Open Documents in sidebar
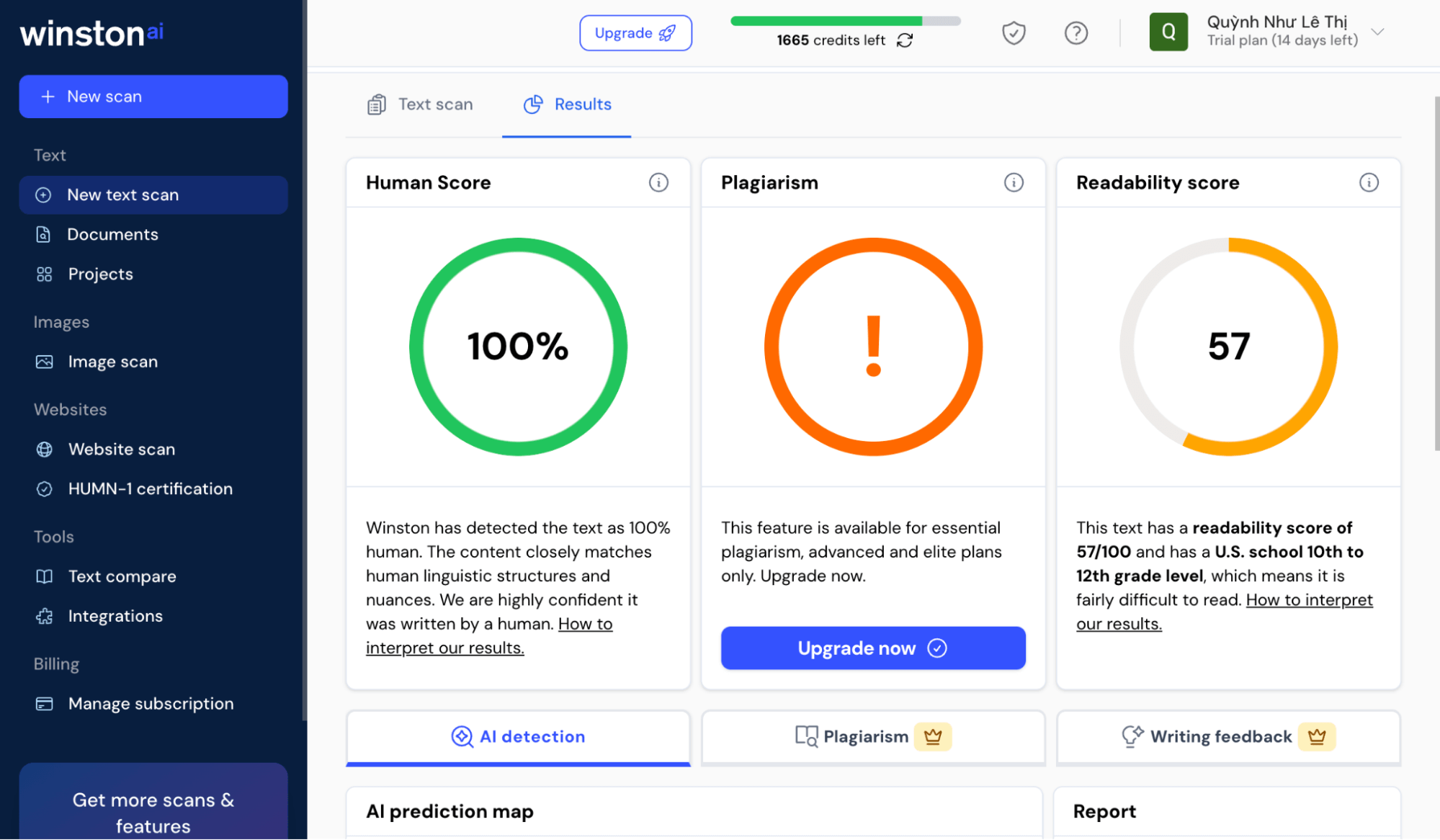Screen dimensions: 1440x840 pyautogui.click(x=153, y=234)
